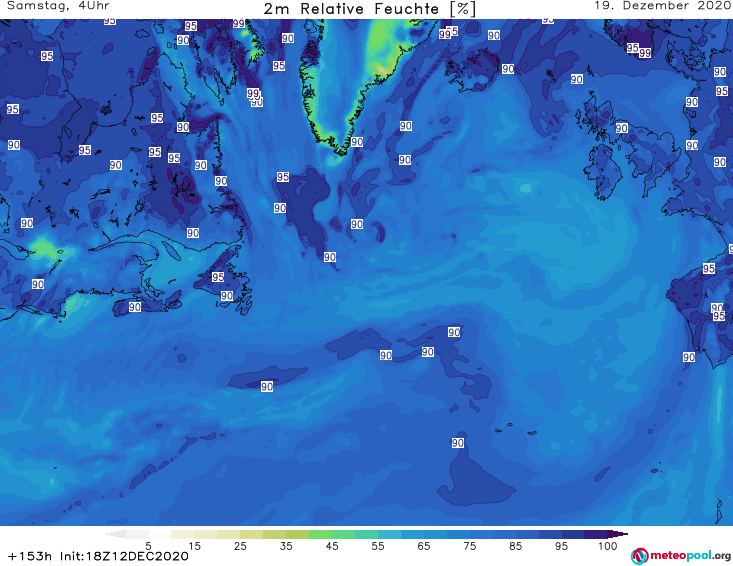Screen dimensions: 733x566
Task: Click the '+153h' forecast offset text
Action: tap(30, 556)
